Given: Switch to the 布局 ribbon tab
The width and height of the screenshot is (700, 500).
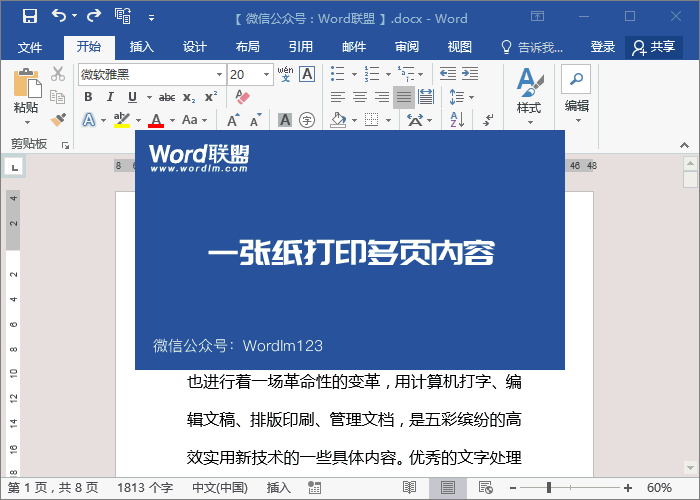Looking at the screenshot, I should pos(248,46).
